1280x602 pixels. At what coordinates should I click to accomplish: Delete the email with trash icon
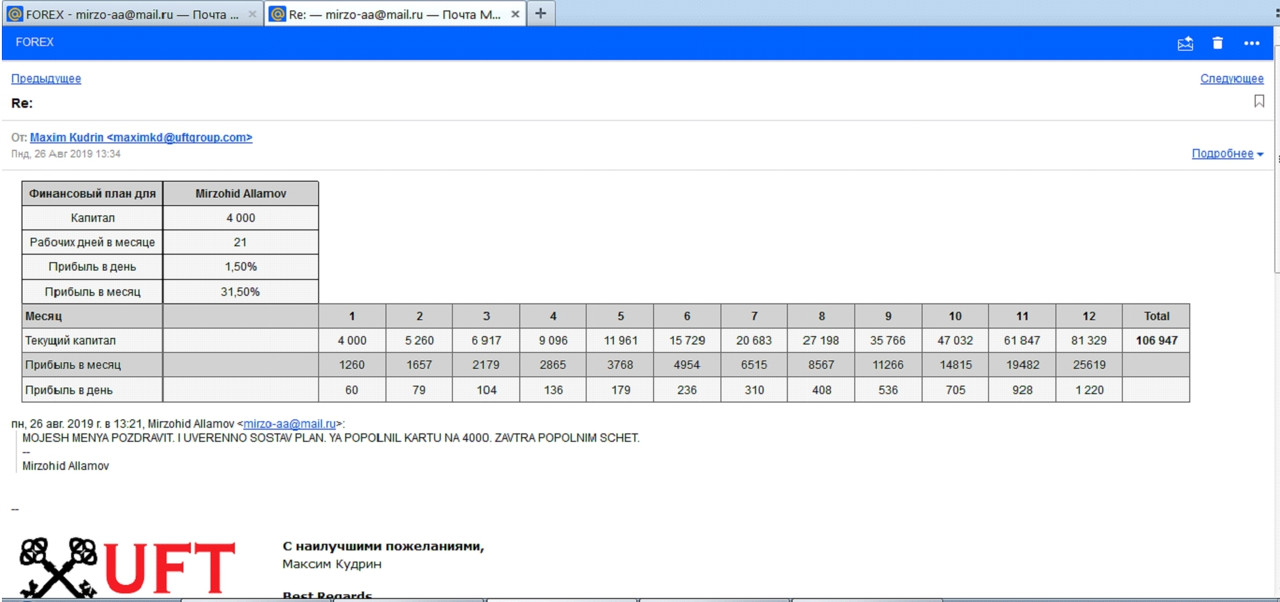1217,43
